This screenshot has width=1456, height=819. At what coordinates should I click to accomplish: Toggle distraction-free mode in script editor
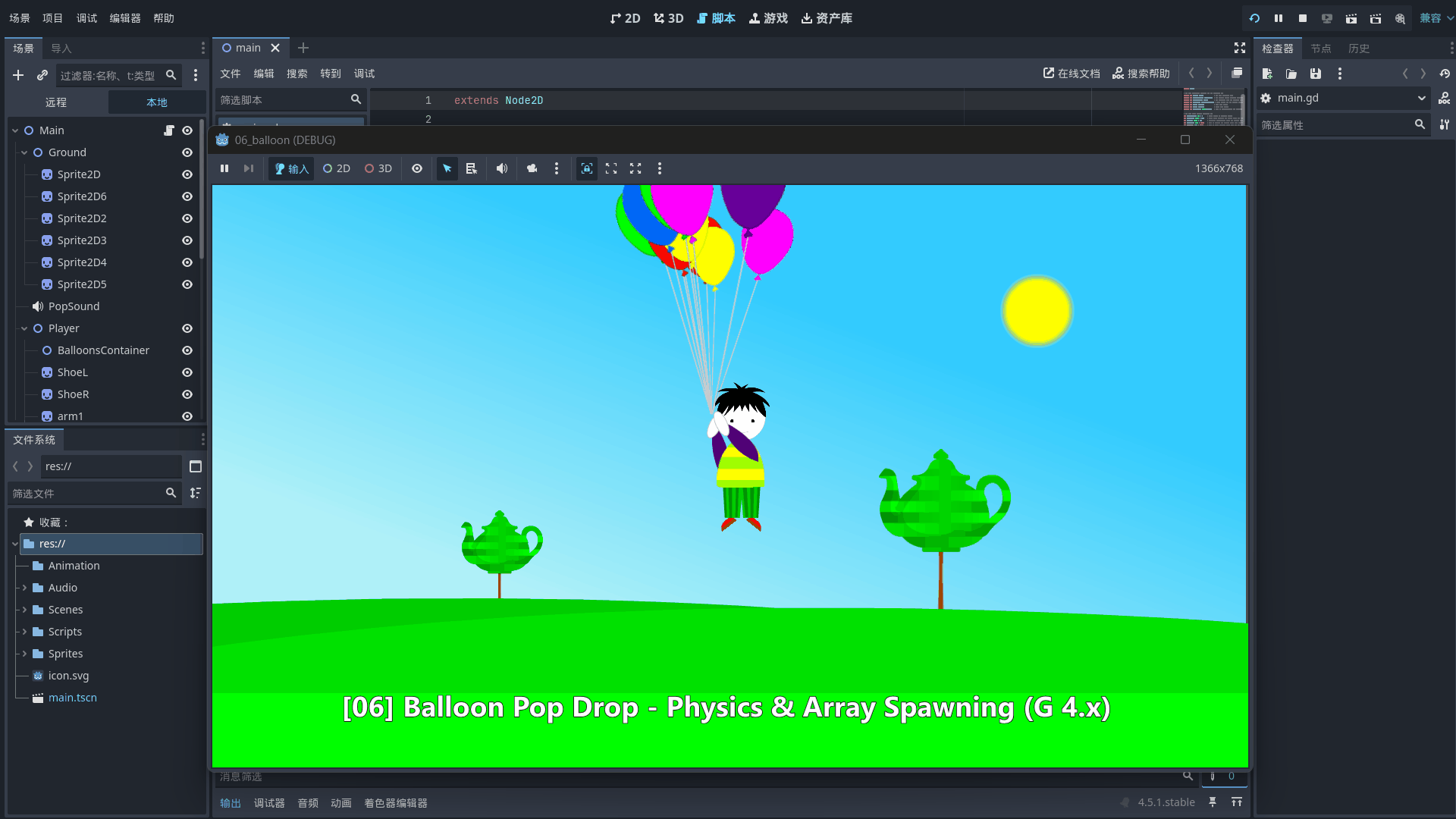(x=1240, y=48)
